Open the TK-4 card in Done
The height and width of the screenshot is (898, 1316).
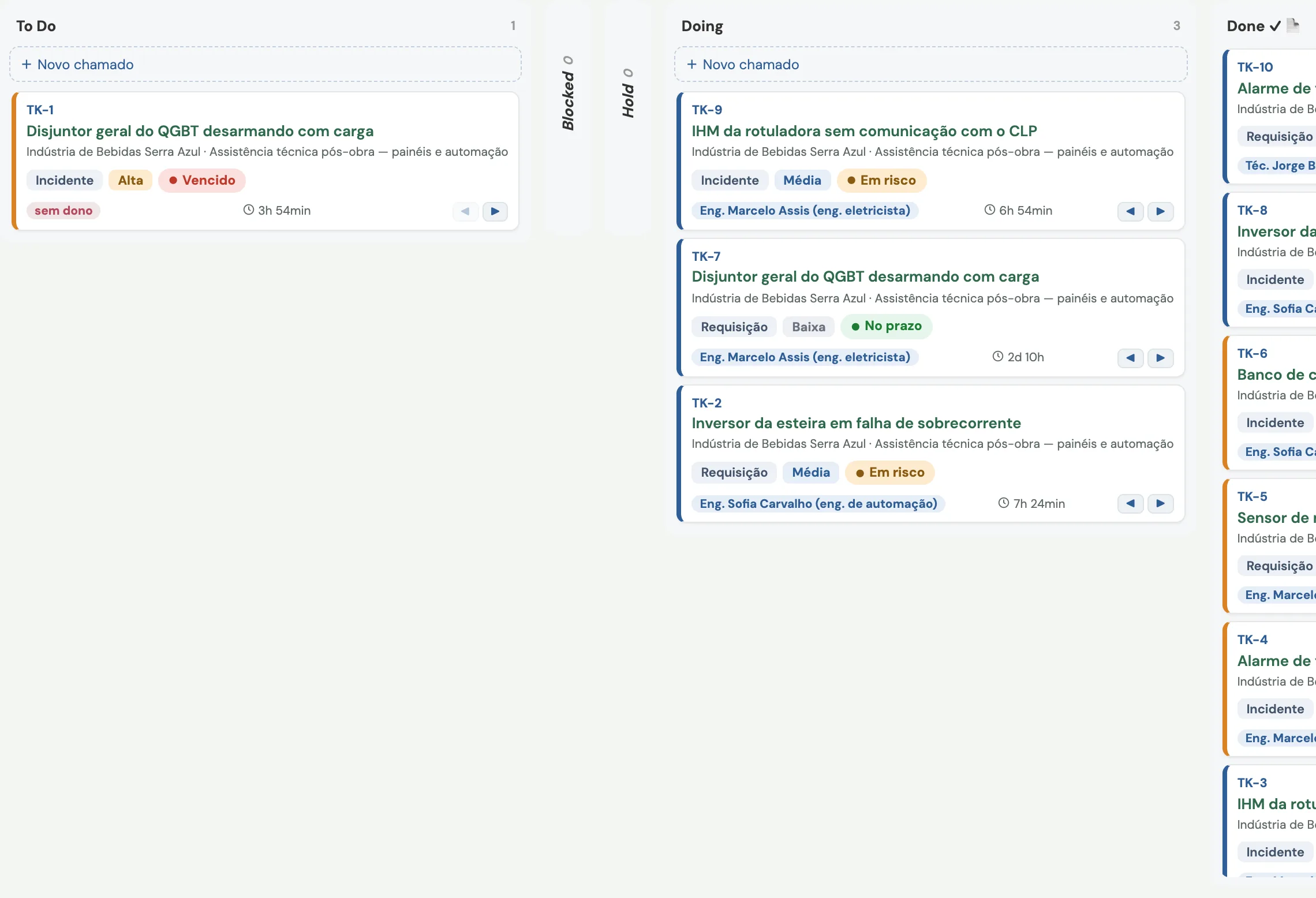[x=1270, y=688]
